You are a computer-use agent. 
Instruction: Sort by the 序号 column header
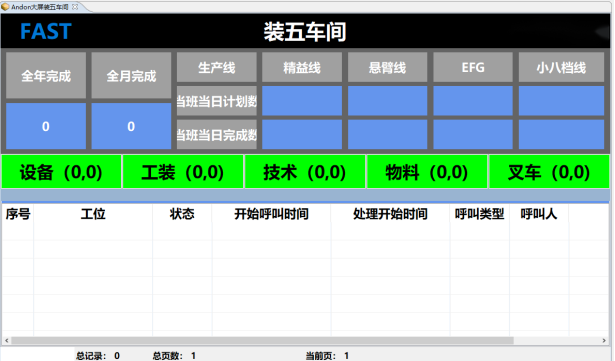18,214
